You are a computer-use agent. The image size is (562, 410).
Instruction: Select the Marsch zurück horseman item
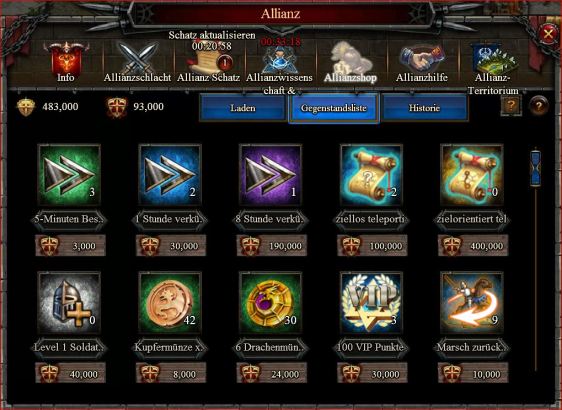tap(472, 302)
